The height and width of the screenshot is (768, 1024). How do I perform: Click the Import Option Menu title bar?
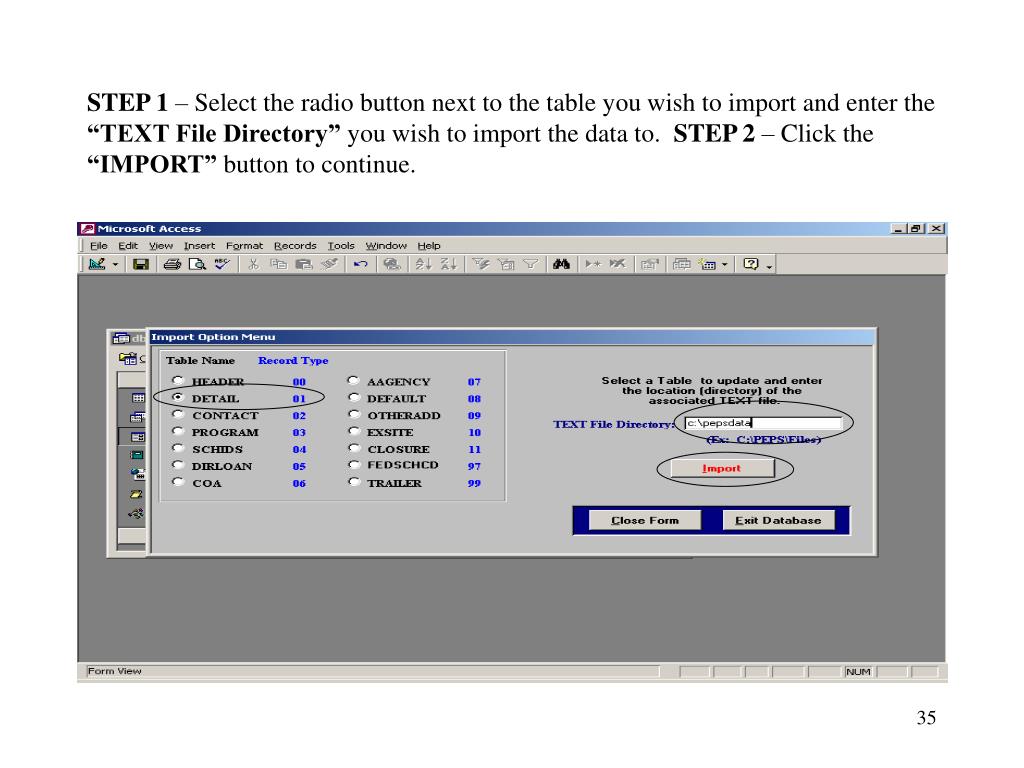point(512,337)
